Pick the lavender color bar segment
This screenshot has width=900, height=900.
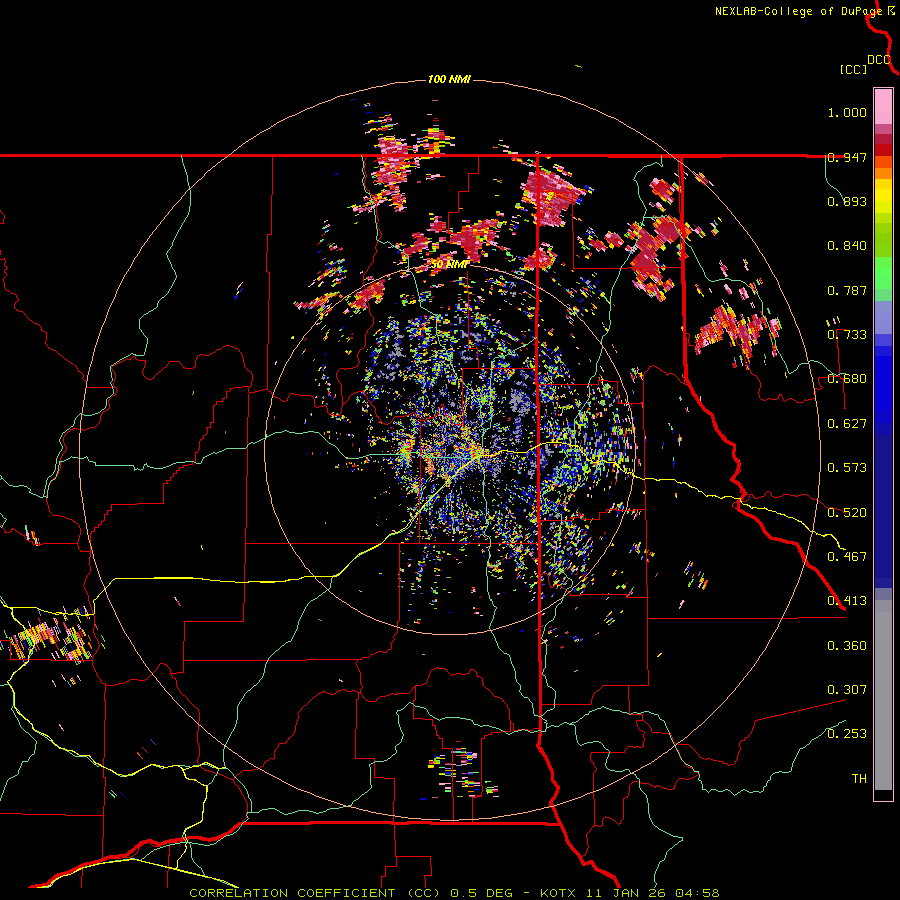point(883,317)
